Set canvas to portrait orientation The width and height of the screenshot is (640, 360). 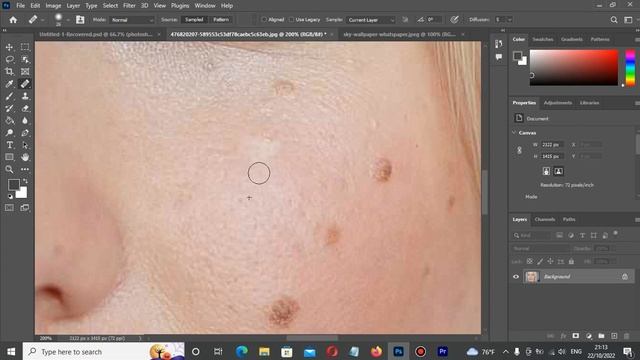point(546,171)
